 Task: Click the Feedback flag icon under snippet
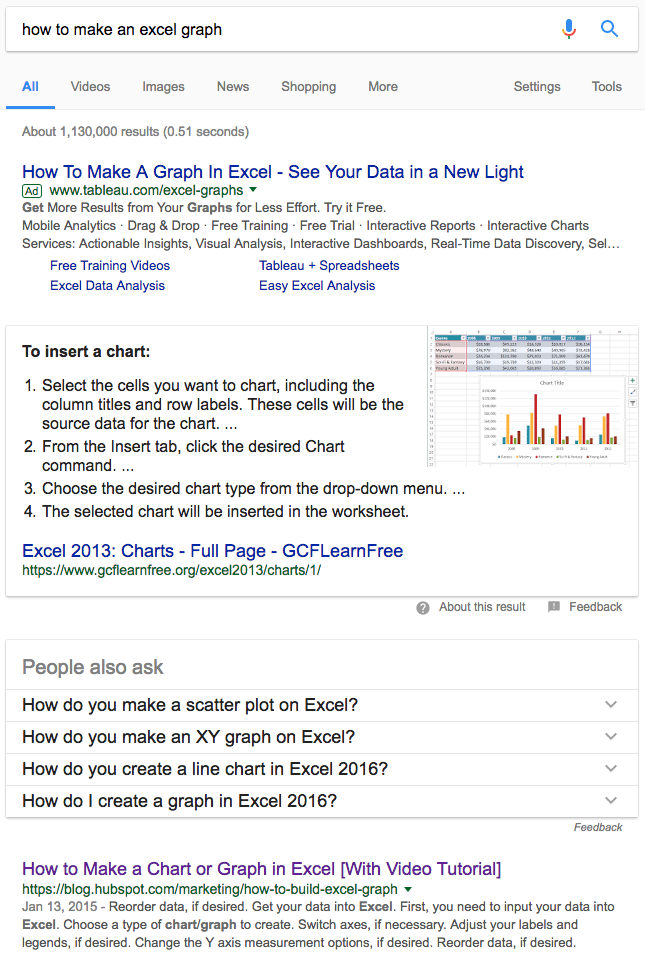(x=554, y=607)
